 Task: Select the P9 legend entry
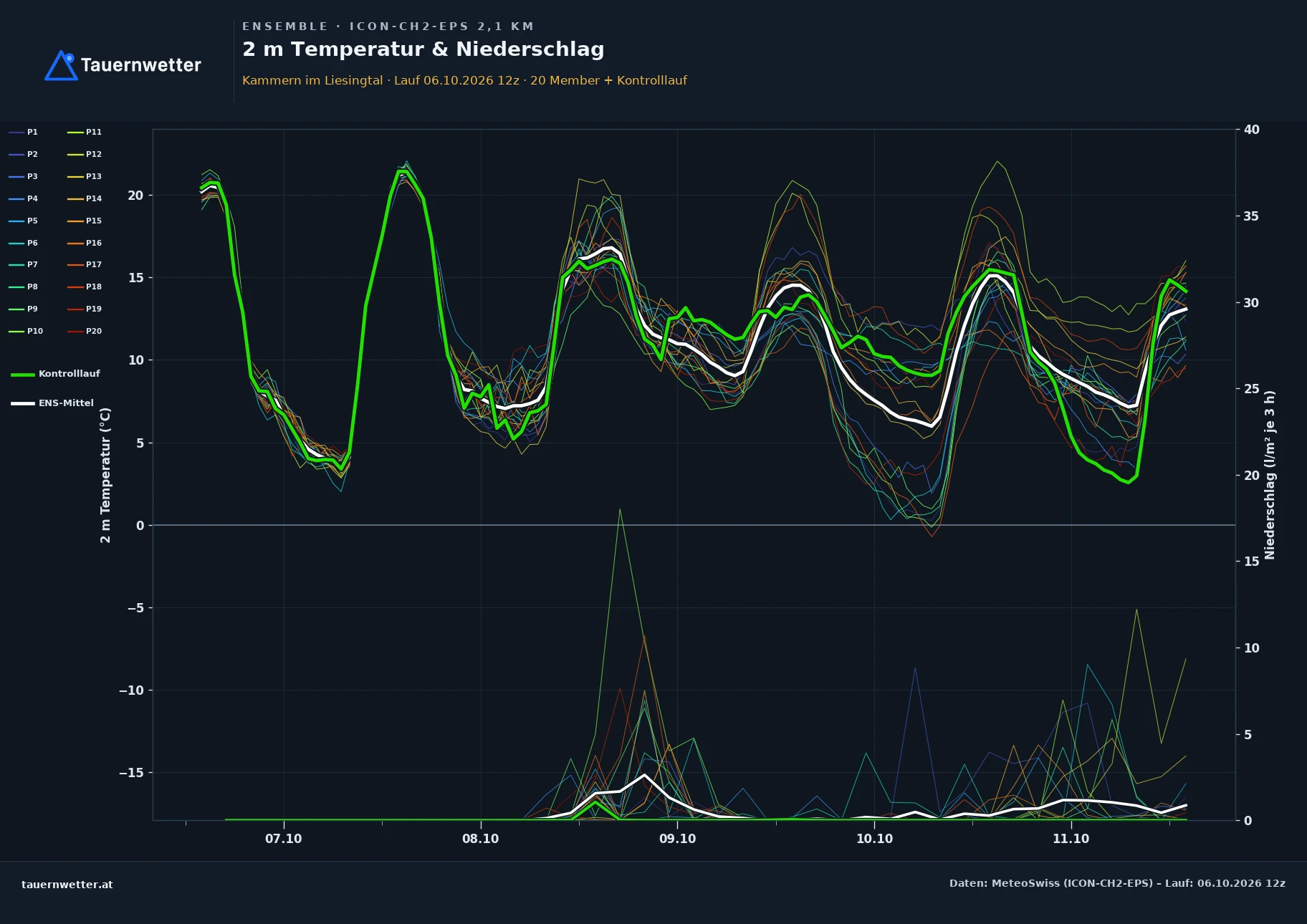click(24, 309)
